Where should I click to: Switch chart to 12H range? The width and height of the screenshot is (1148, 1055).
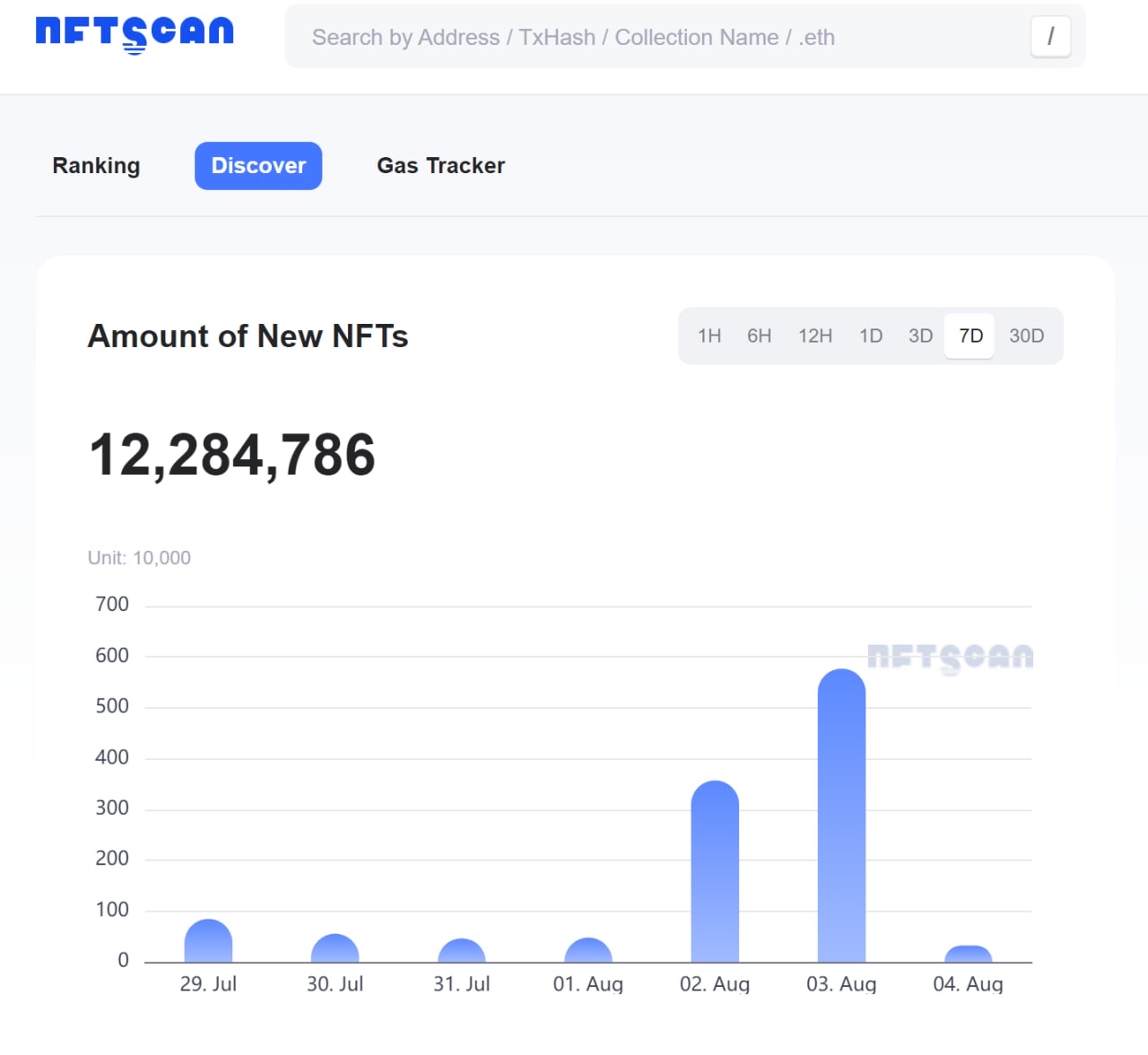[815, 336]
